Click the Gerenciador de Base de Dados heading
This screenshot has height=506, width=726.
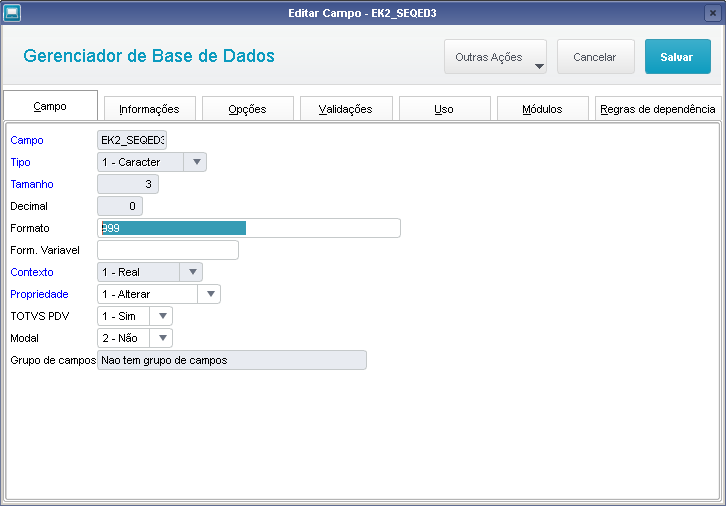coord(149,56)
